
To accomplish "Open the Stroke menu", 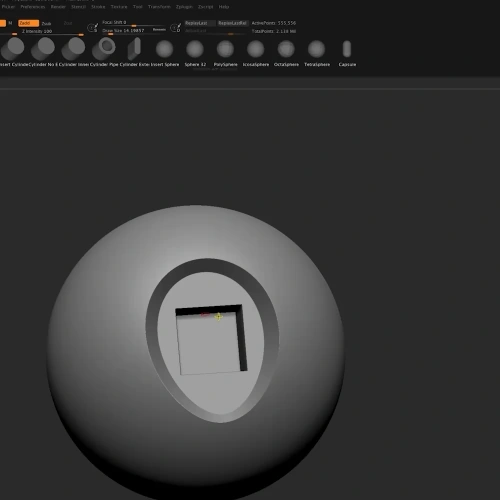I will 98,7.
